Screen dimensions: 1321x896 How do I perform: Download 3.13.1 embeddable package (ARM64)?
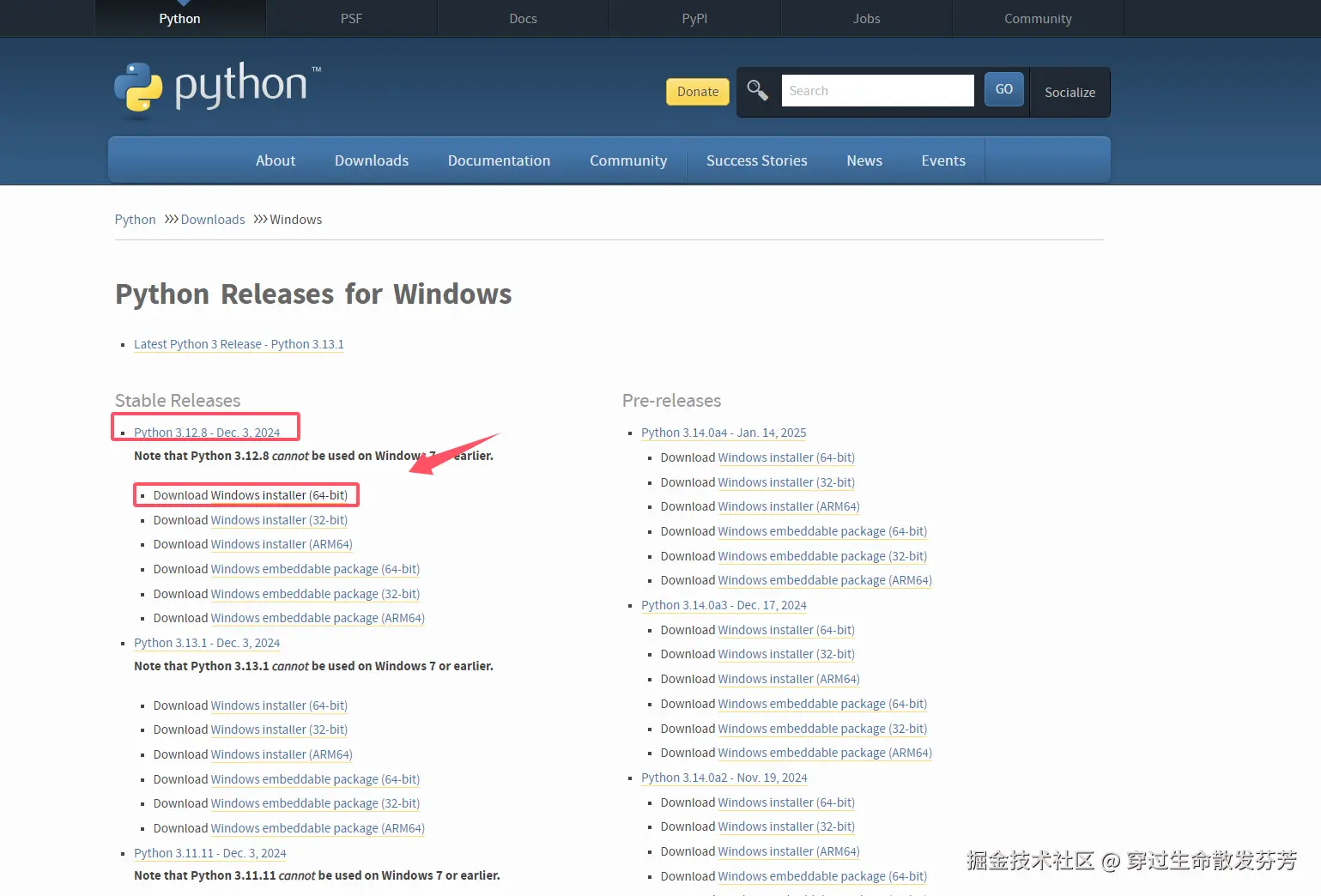318,828
